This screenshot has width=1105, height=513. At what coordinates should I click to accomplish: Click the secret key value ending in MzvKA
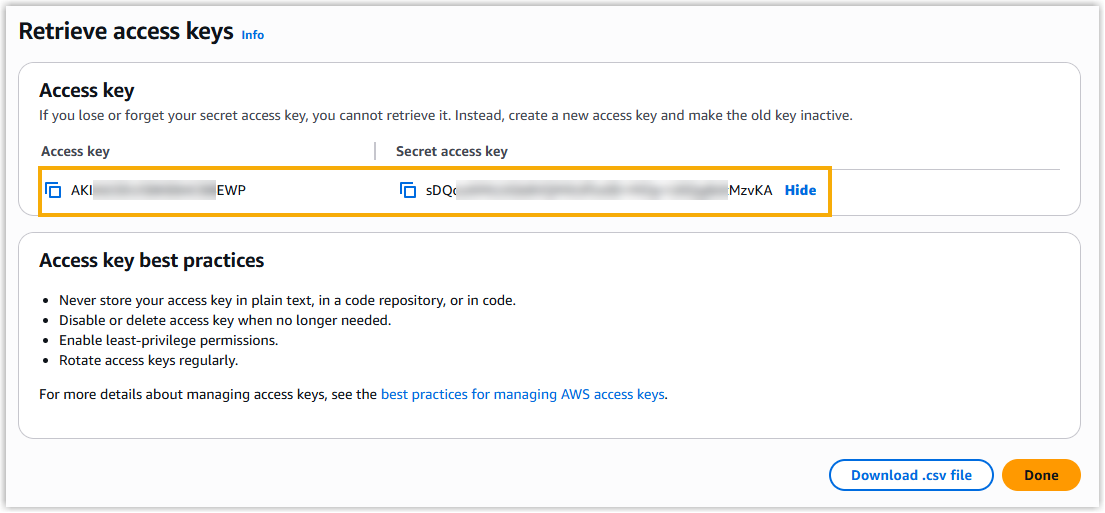click(x=599, y=190)
